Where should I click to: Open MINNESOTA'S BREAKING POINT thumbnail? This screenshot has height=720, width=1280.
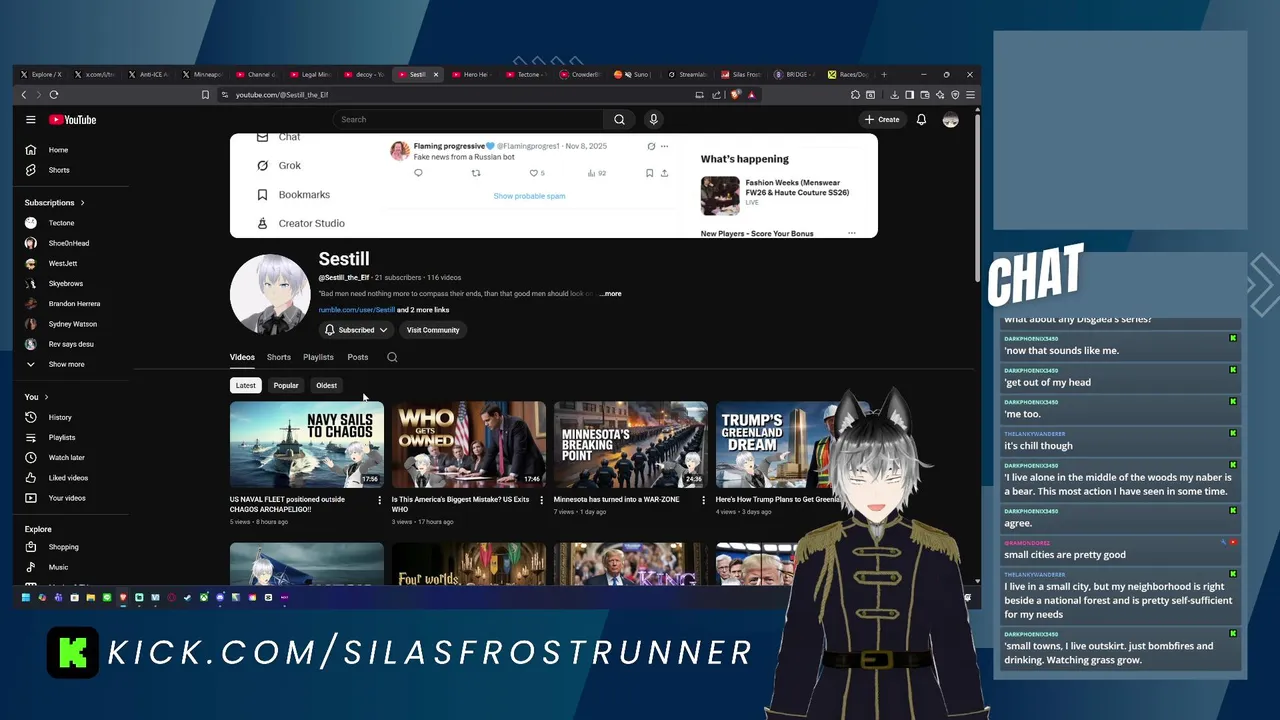click(x=631, y=445)
